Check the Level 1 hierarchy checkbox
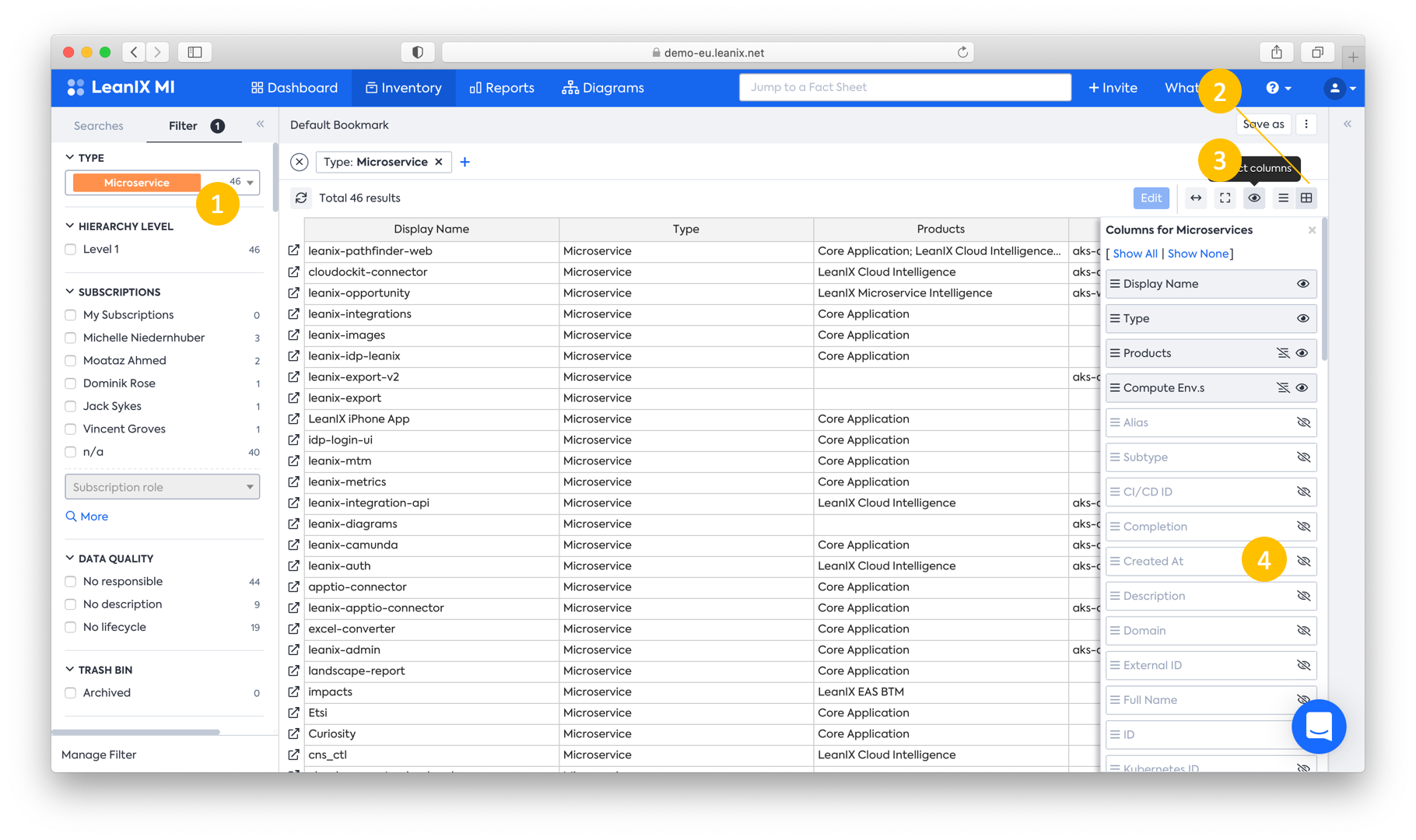1416x840 pixels. (71, 250)
